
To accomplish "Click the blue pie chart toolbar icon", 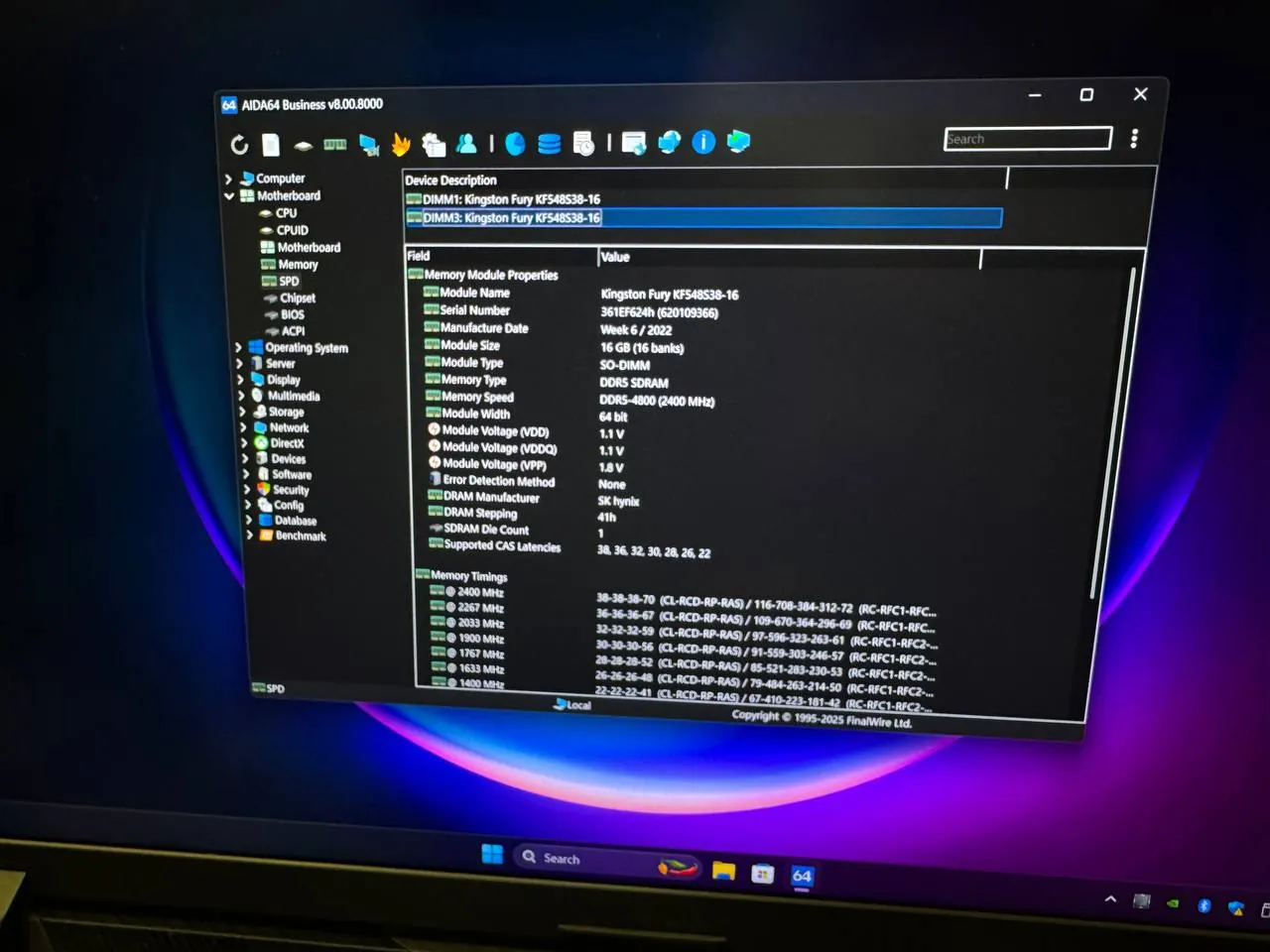I will tap(515, 144).
